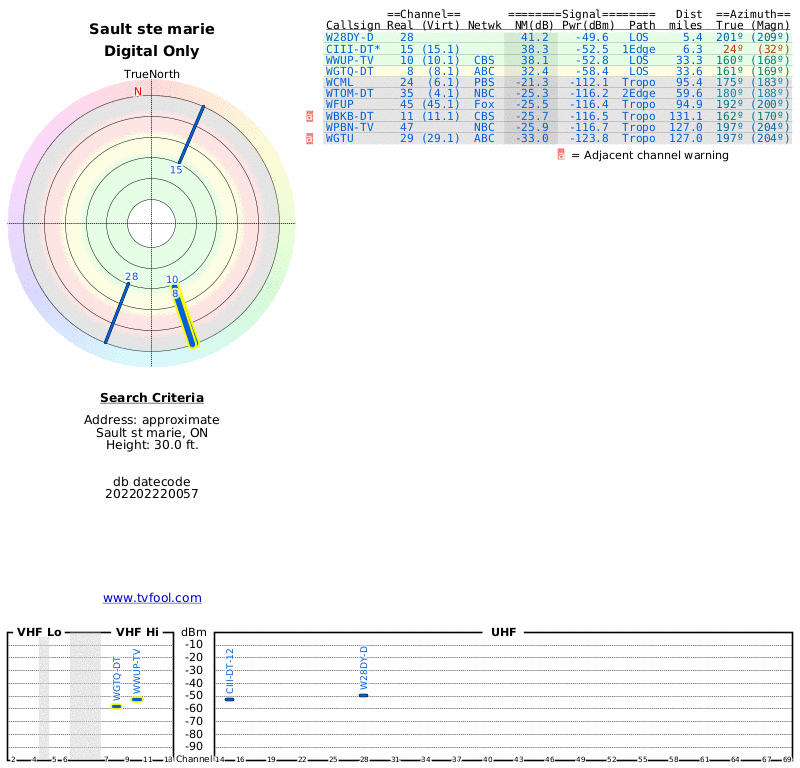The image size is (800, 768).
Task: Click the W28DY-D marker in UHF chart
Action: click(x=364, y=694)
